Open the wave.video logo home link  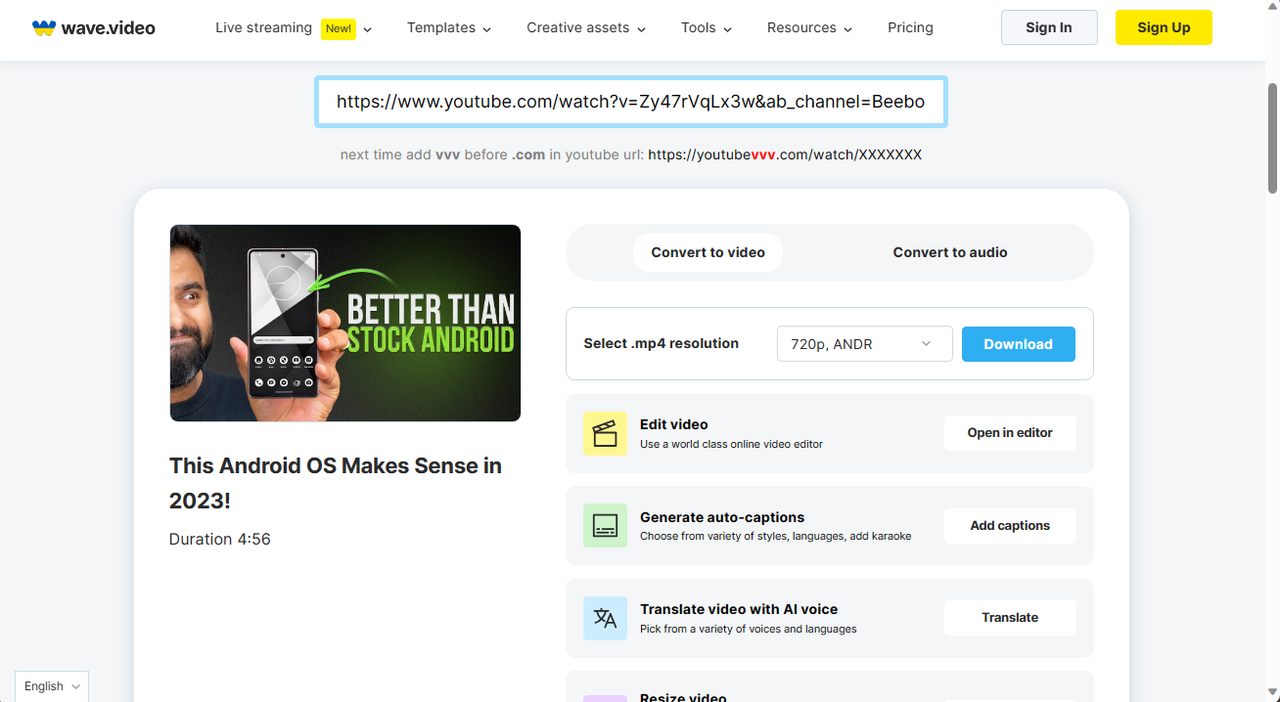click(x=93, y=28)
